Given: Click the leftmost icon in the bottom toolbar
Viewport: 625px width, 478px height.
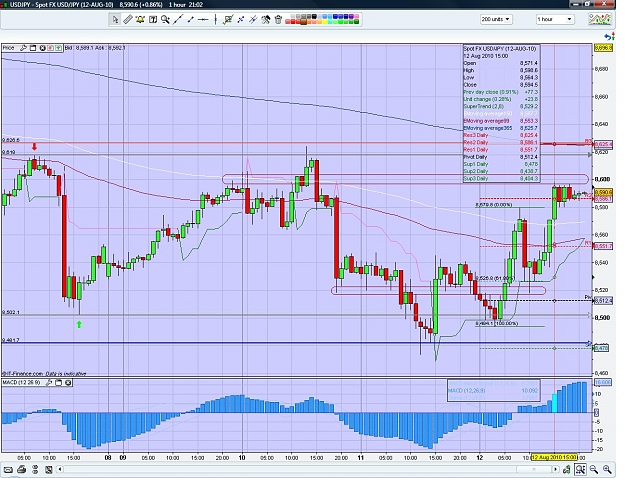Looking at the screenshot, I should [8, 469].
